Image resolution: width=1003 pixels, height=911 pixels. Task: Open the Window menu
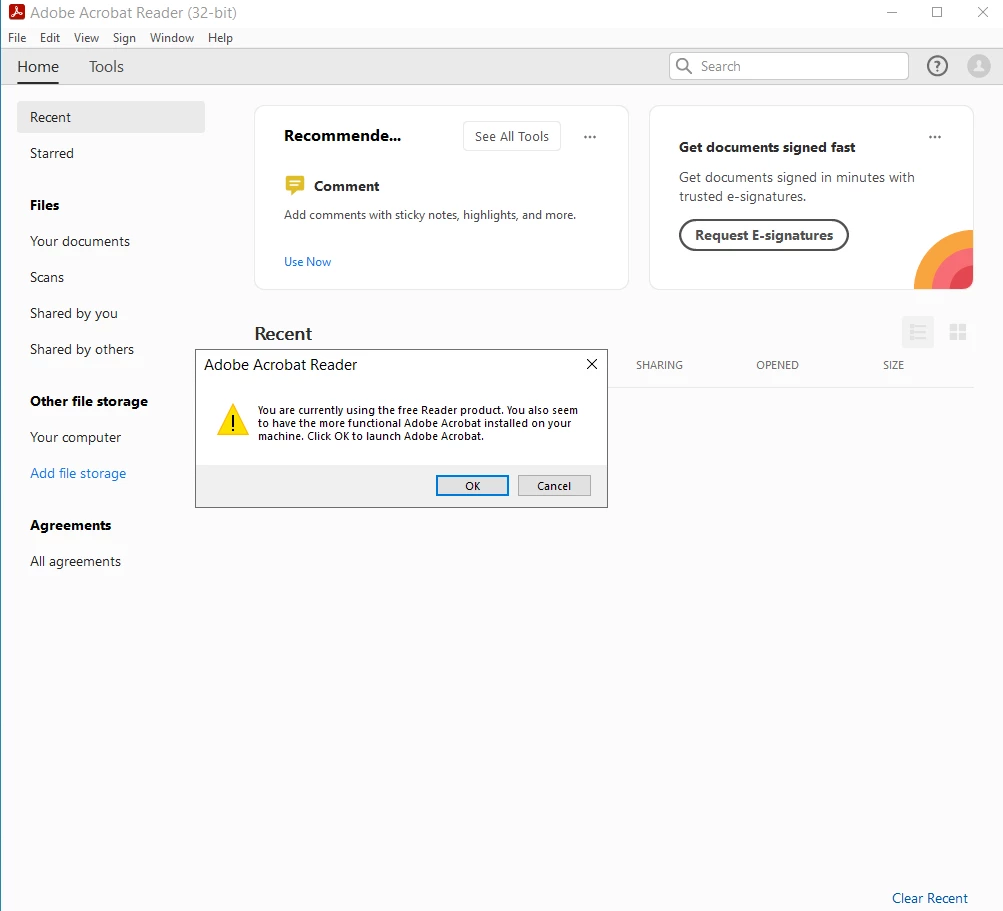[172, 38]
